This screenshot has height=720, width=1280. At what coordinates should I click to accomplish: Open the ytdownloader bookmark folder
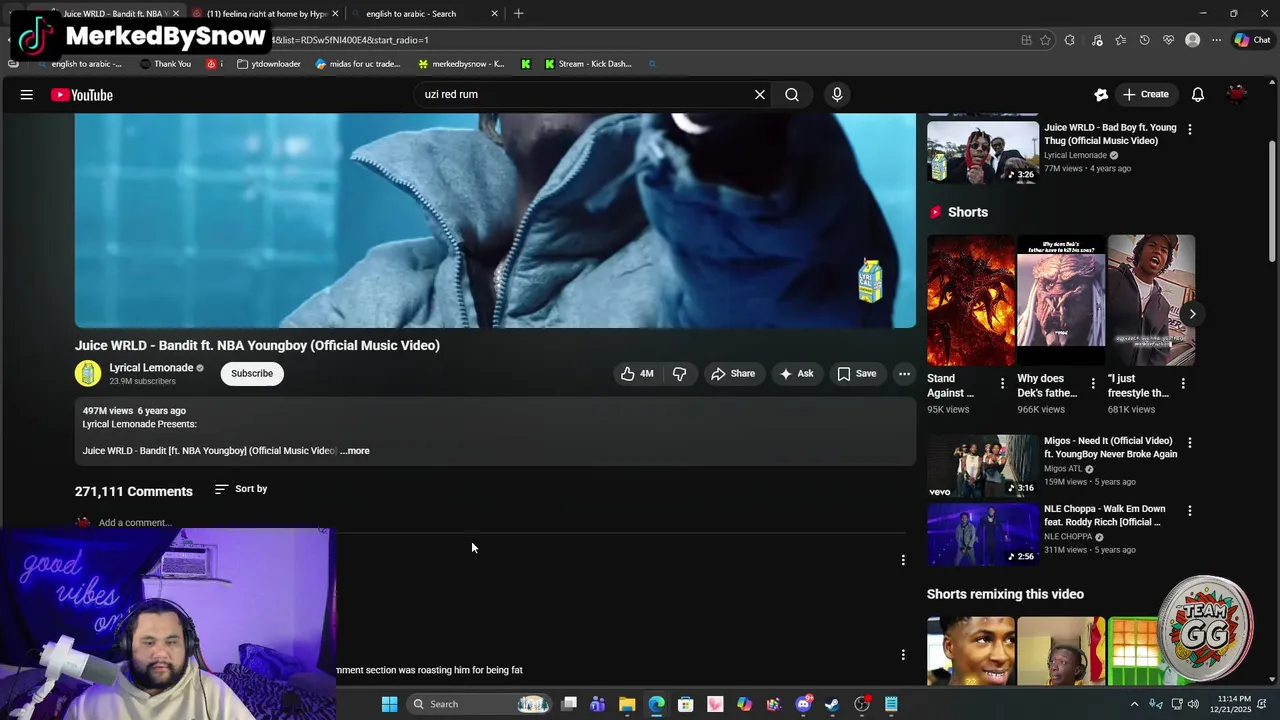pyautogui.click(x=269, y=64)
